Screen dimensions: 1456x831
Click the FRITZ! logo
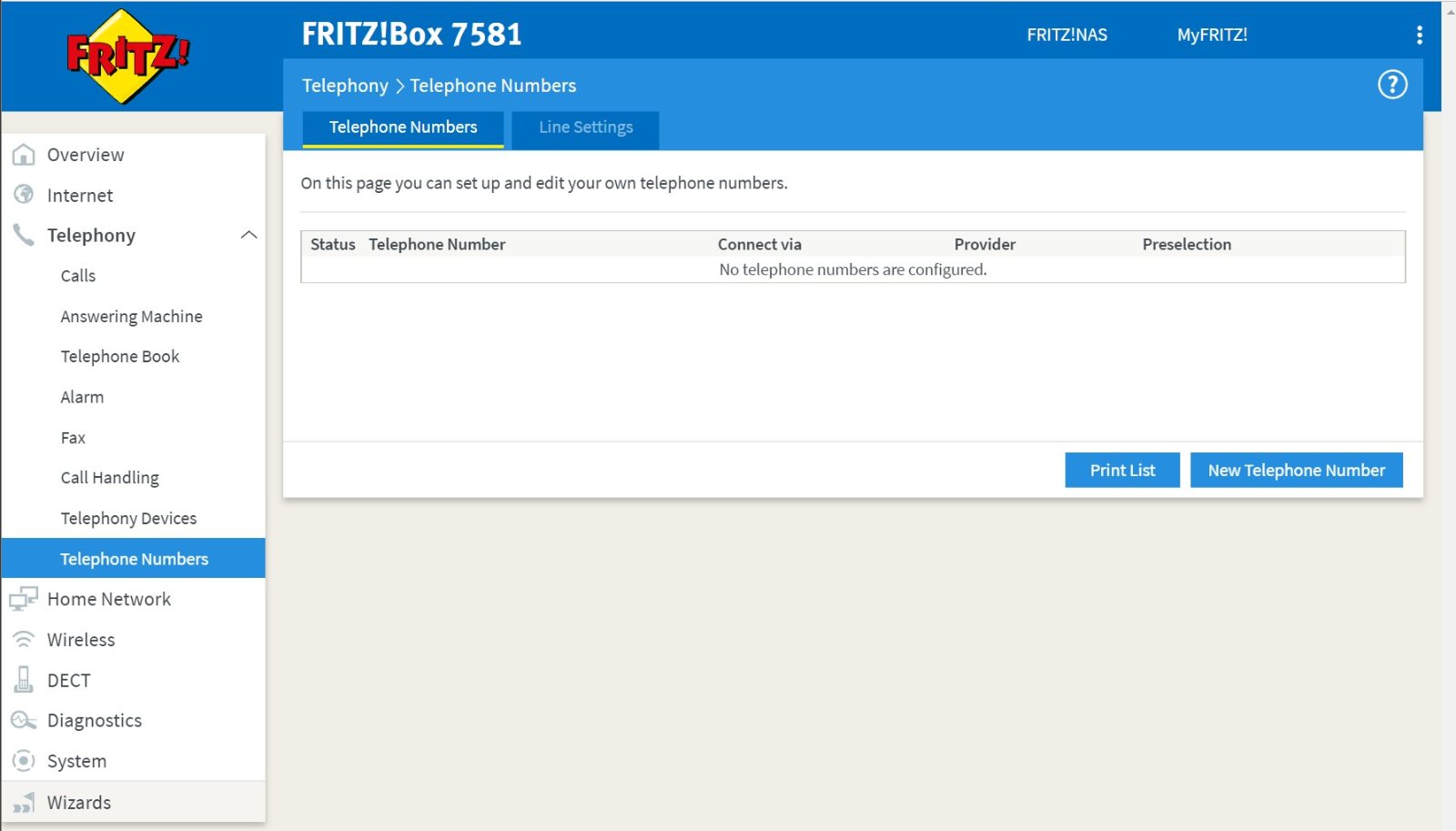(128, 56)
